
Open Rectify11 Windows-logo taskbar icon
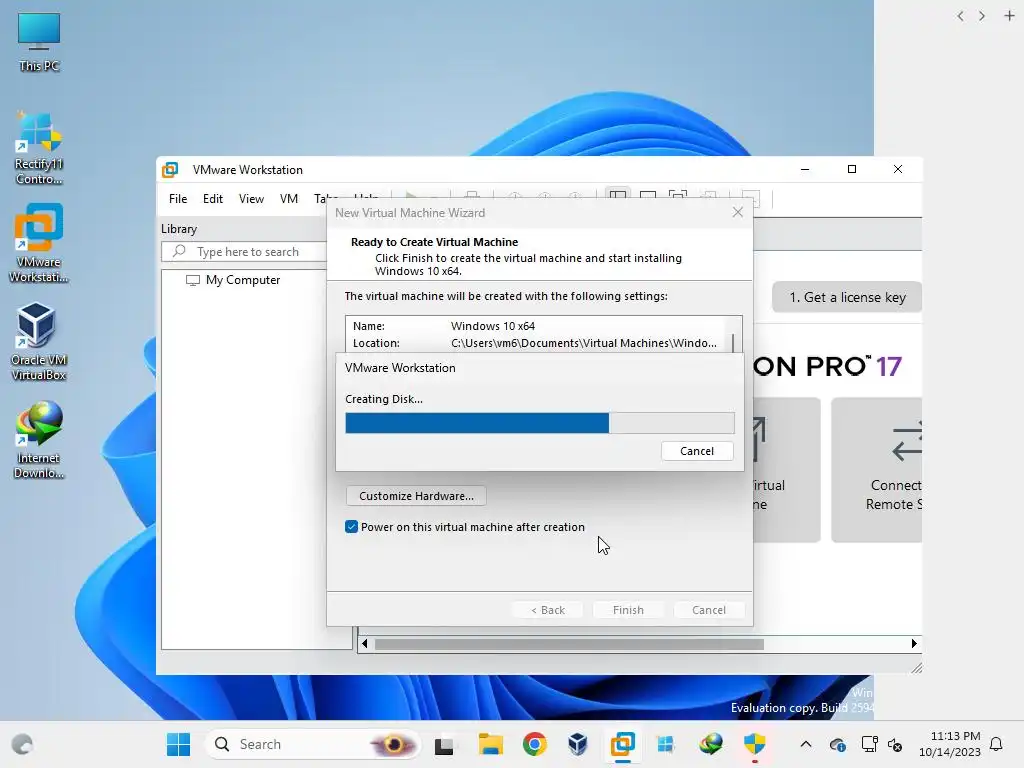coord(665,744)
